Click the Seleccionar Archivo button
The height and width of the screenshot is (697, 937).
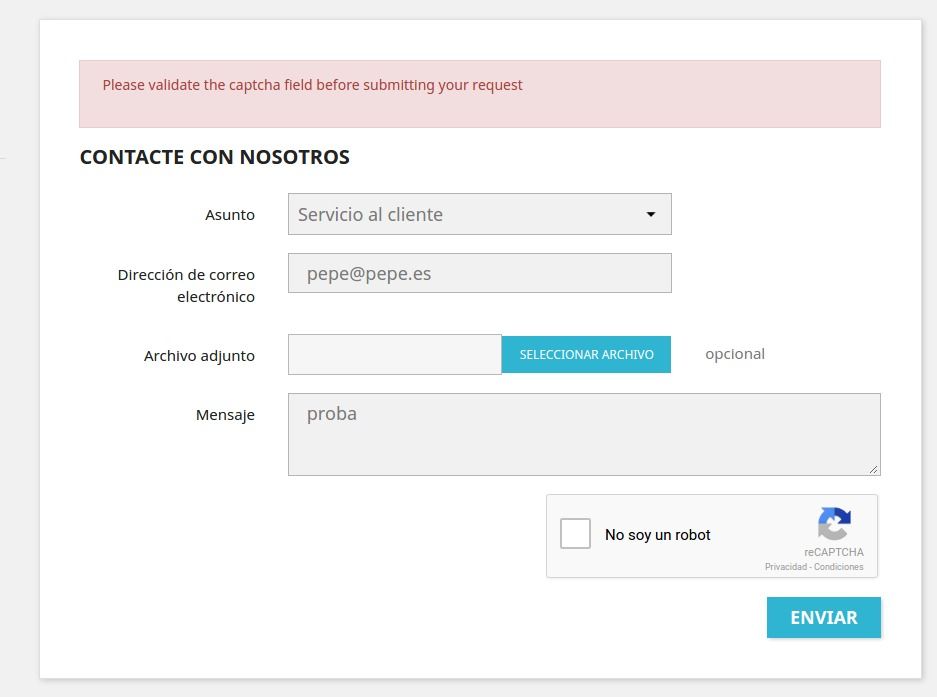[586, 354]
